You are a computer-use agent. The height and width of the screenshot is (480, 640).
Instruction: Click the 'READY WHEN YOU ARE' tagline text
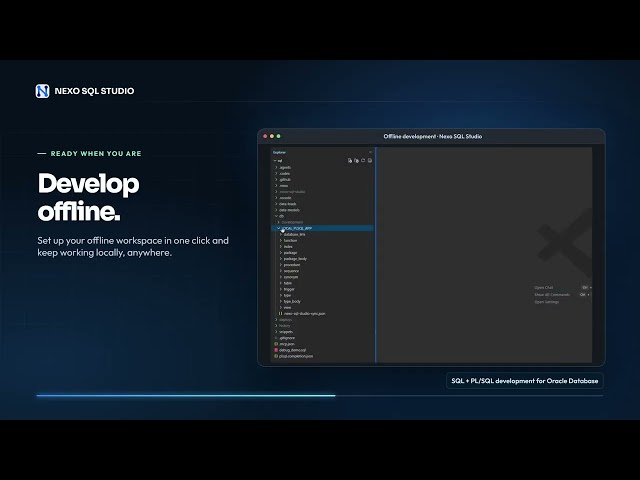[x=96, y=153]
